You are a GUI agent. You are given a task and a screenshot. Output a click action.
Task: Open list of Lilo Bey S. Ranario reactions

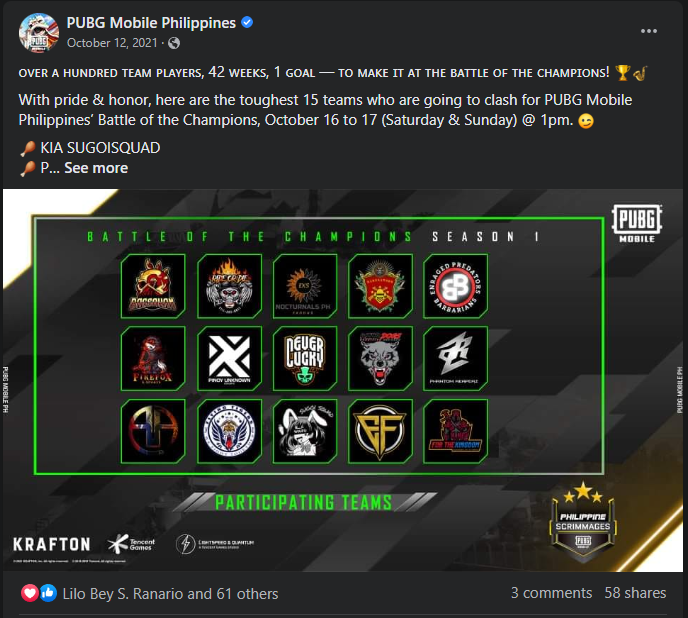(x=170, y=594)
